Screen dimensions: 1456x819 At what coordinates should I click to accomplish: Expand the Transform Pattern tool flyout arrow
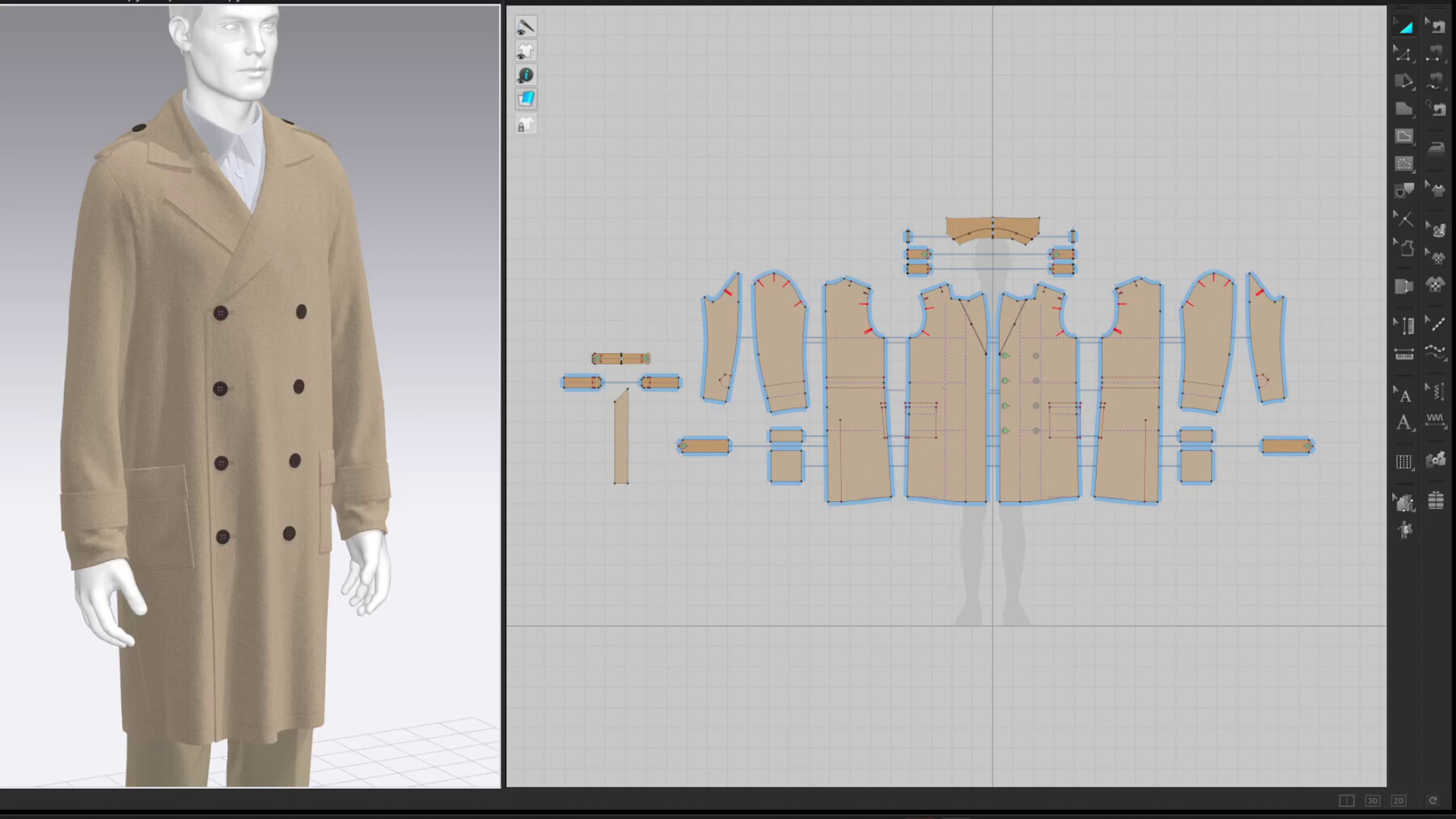(1414, 33)
